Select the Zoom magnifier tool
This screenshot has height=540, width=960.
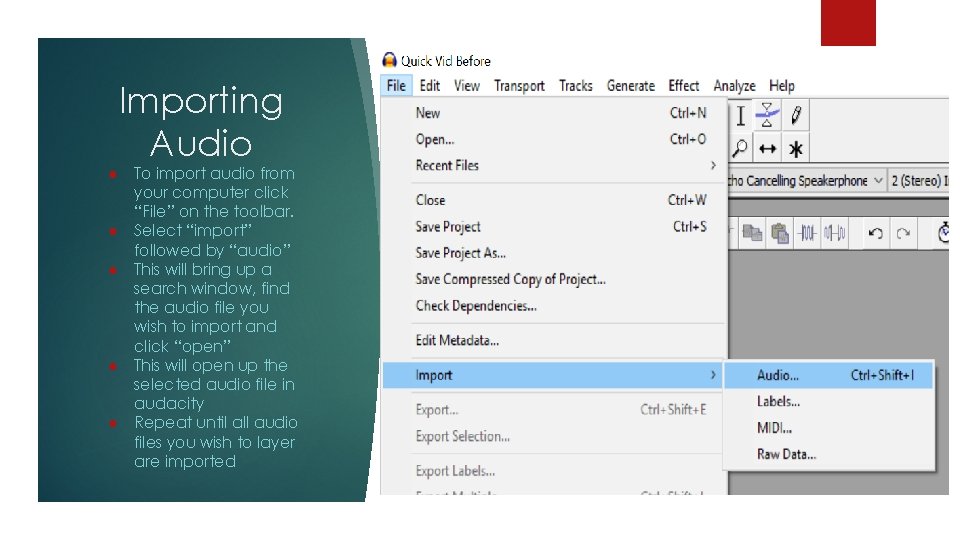click(x=740, y=148)
